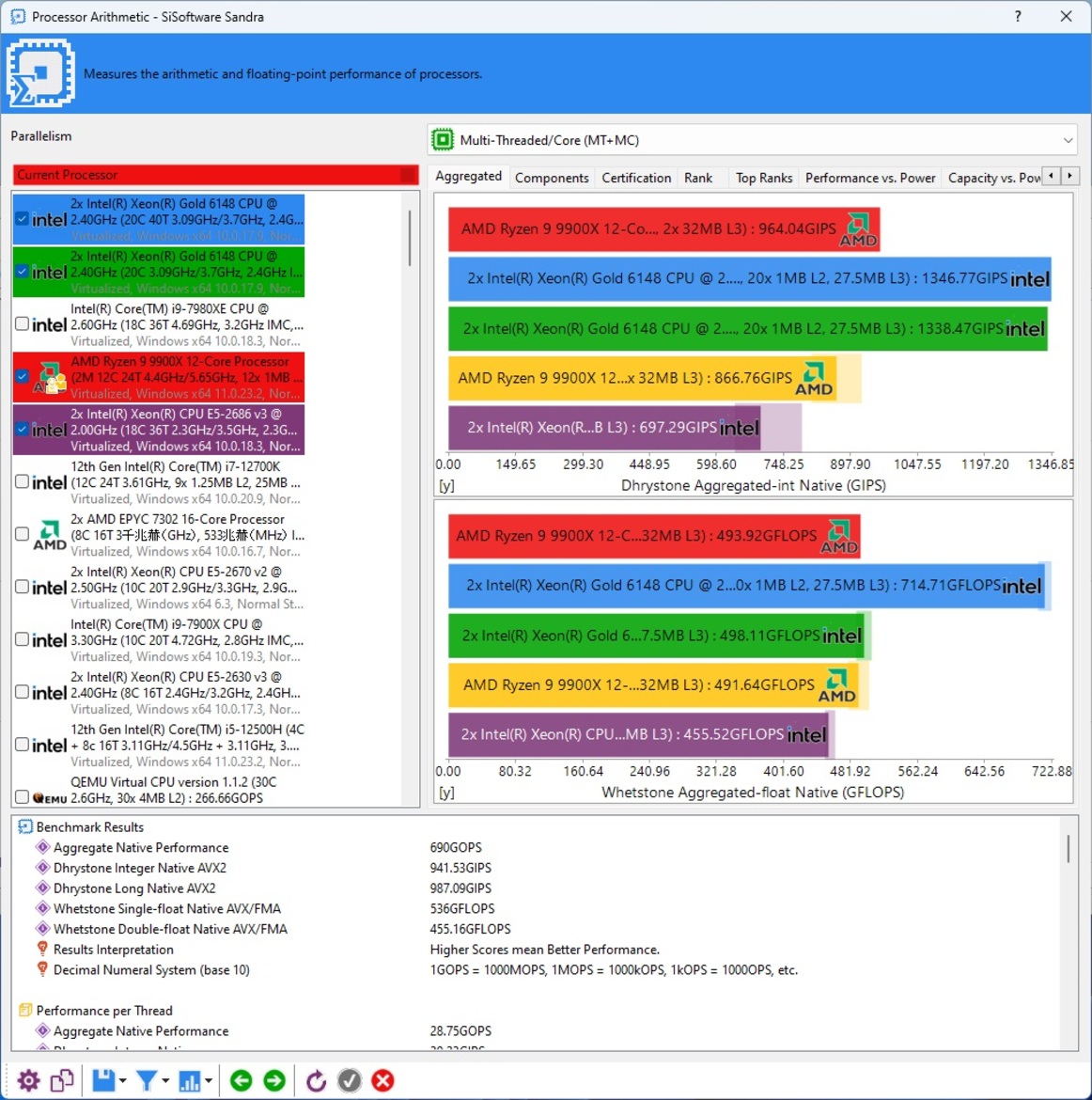Open the Rank tab
Screen dimensions: 1092x1100
pyautogui.click(x=698, y=179)
